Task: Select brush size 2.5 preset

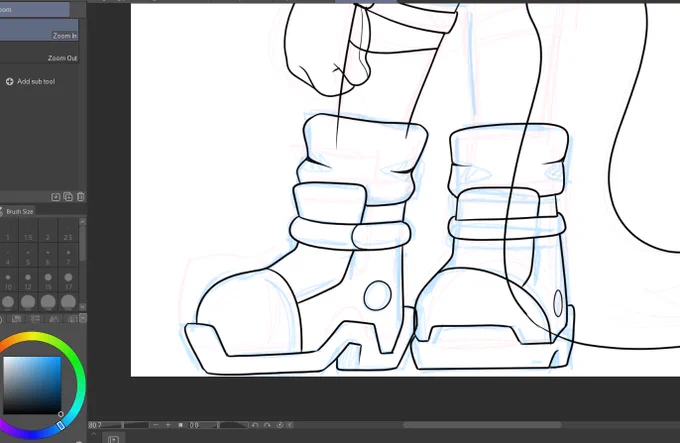Action: 68,230
